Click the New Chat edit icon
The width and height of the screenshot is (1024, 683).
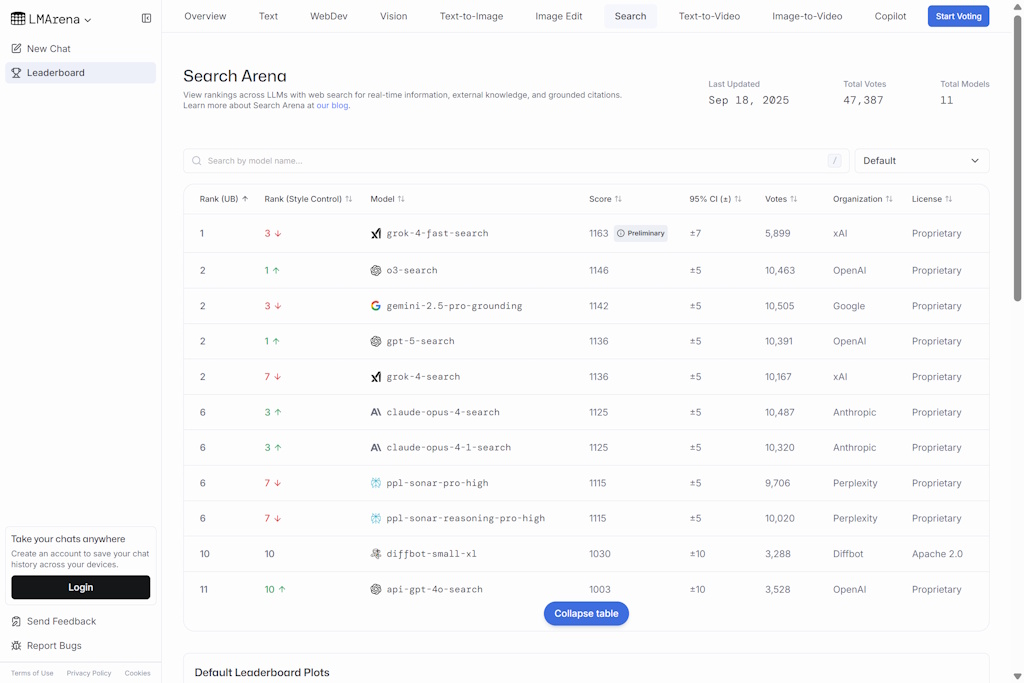click(x=16, y=49)
